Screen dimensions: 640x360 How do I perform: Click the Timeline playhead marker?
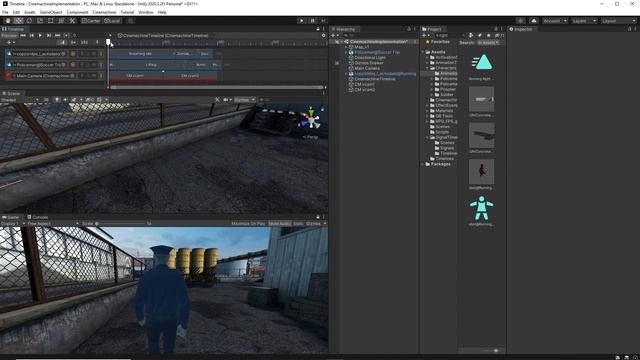pos(108,42)
